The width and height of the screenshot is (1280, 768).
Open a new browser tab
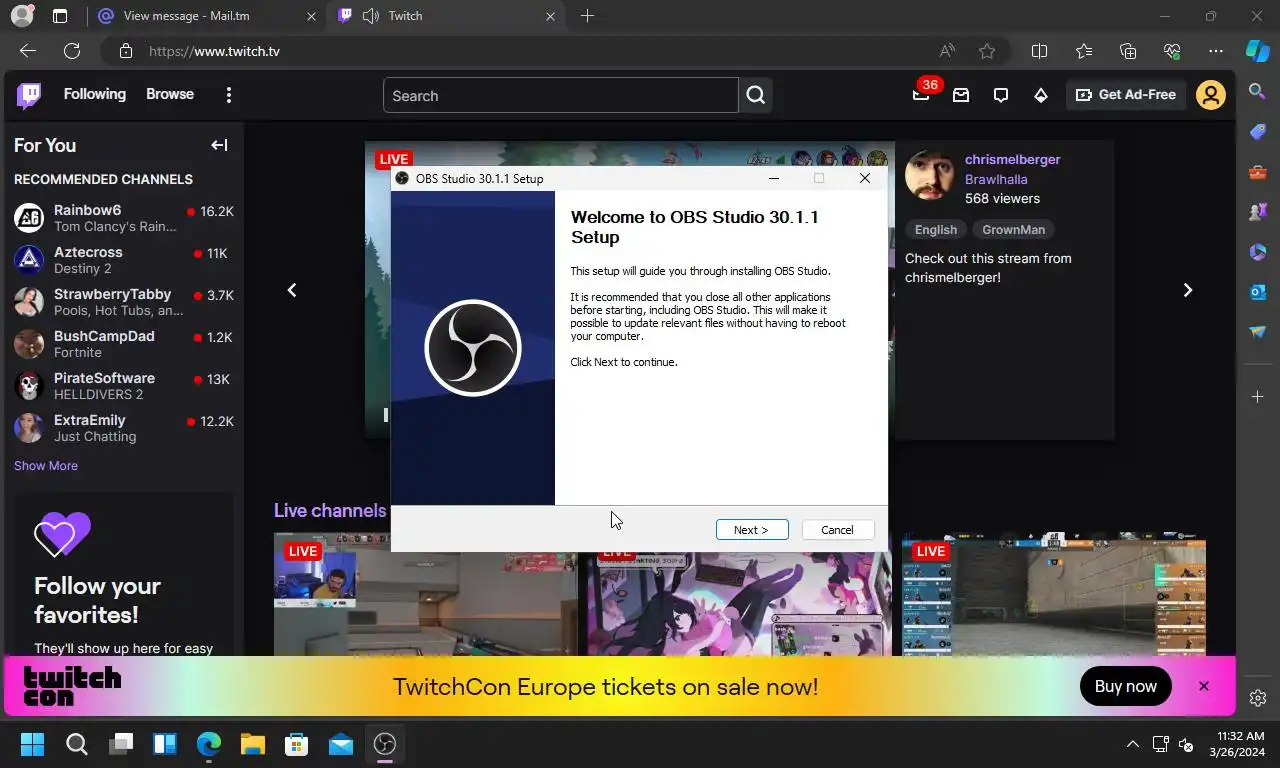pyautogui.click(x=587, y=16)
